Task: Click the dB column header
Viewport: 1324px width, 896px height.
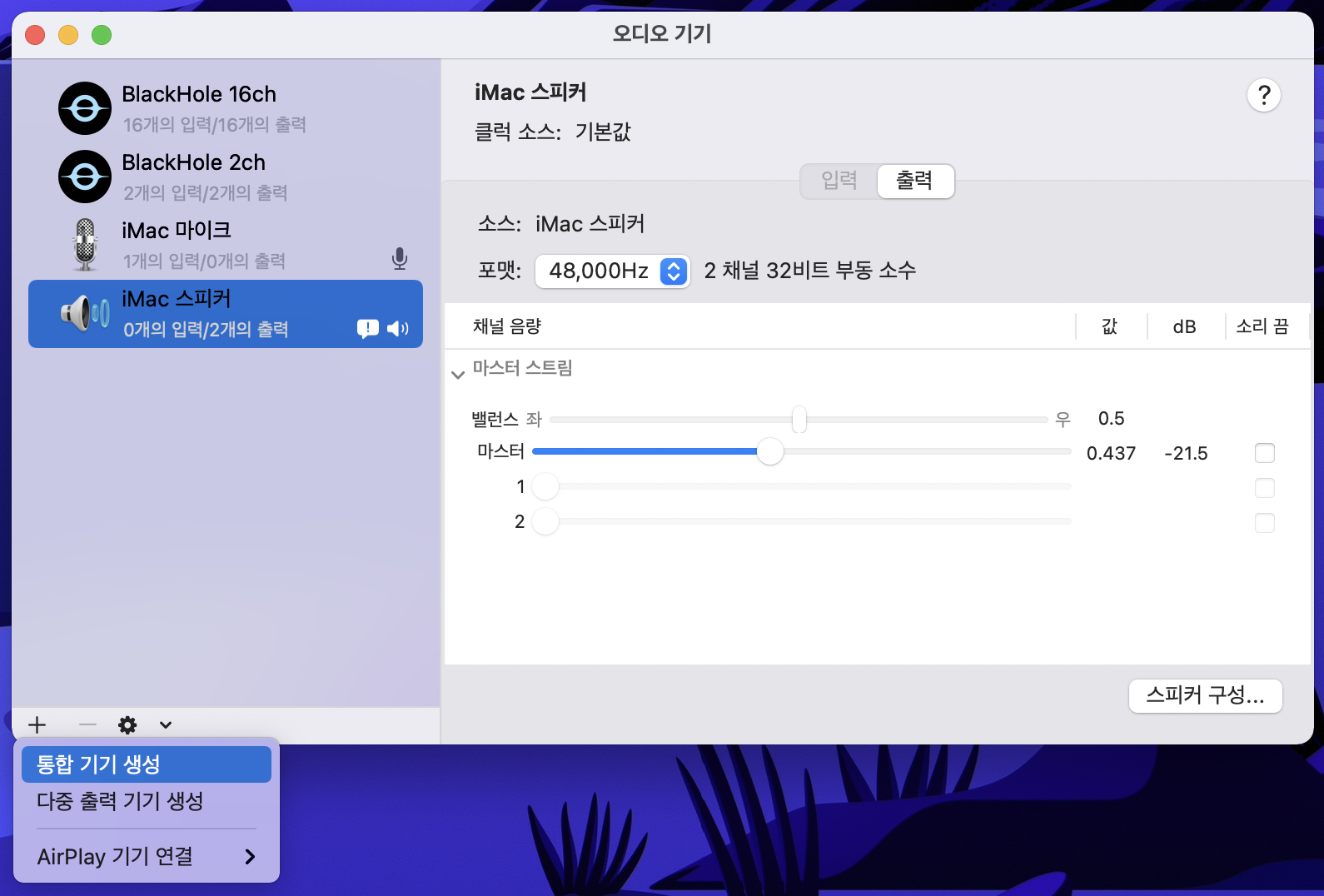Action: [1184, 326]
